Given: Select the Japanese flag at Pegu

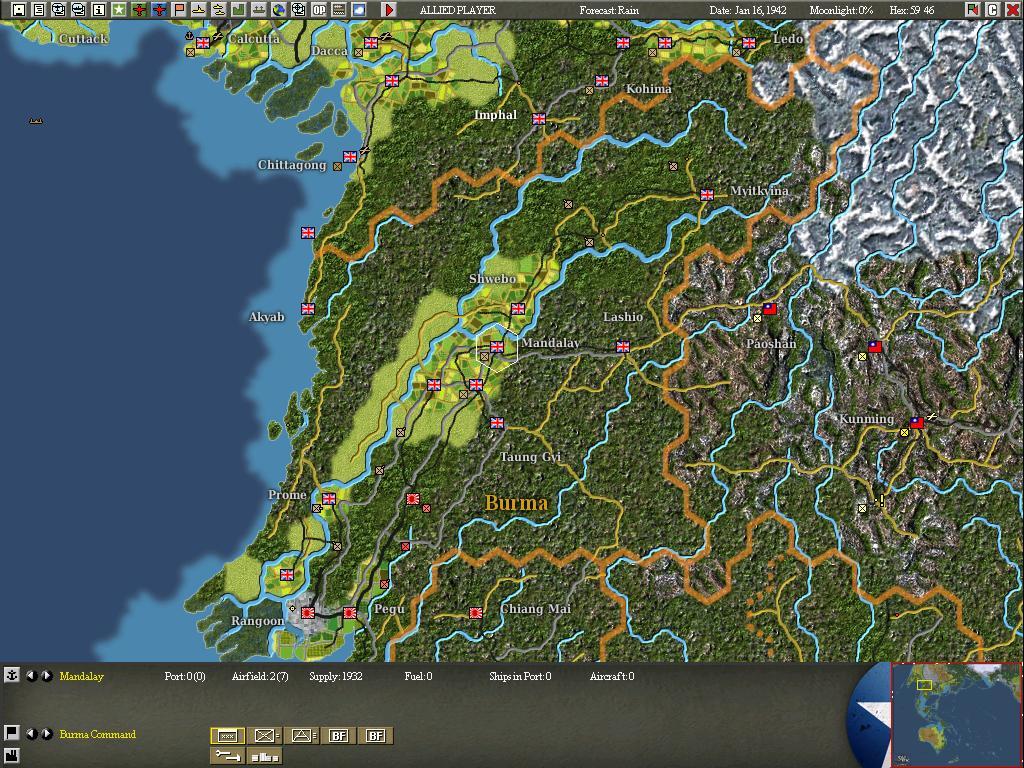Looking at the screenshot, I should pyautogui.click(x=349, y=613).
